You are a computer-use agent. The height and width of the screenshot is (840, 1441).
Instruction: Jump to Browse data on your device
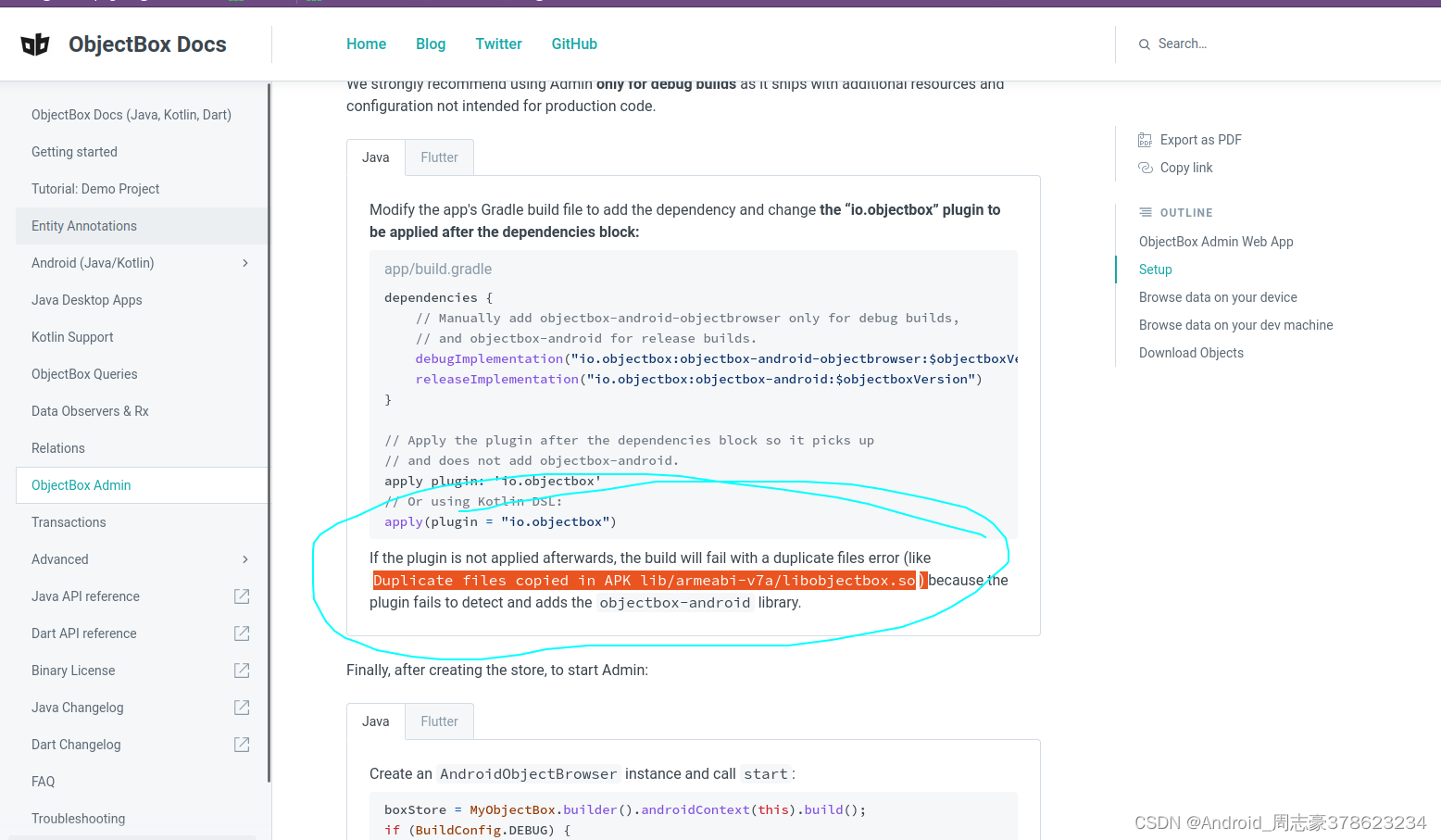(x=1218, y=297)
